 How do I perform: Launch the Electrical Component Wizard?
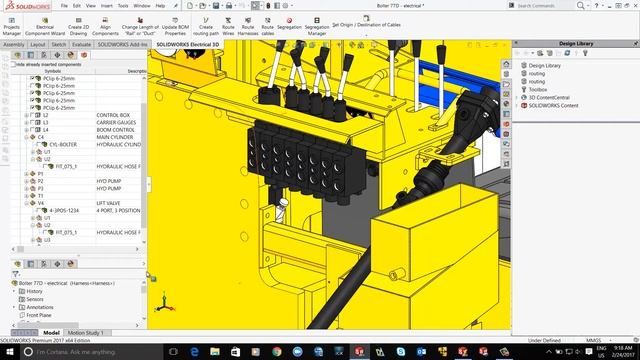[45, 27]
